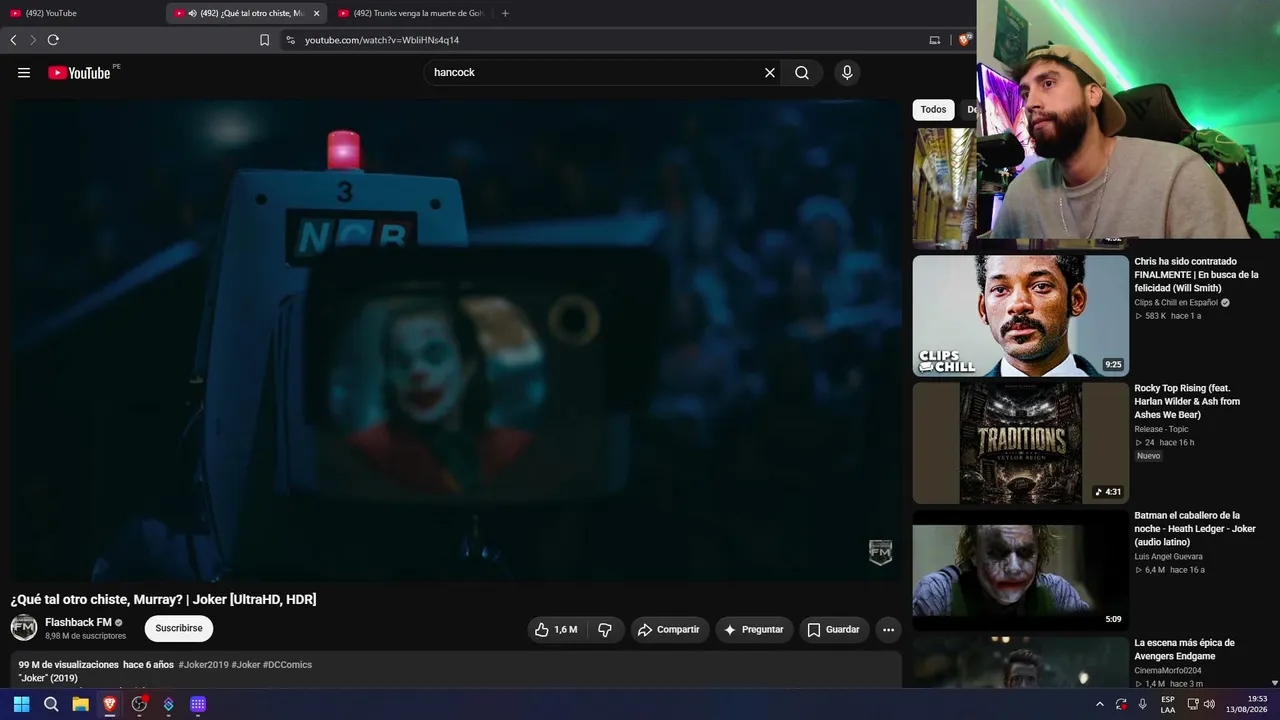Open the volume control in system tray

click(1209, 704)
